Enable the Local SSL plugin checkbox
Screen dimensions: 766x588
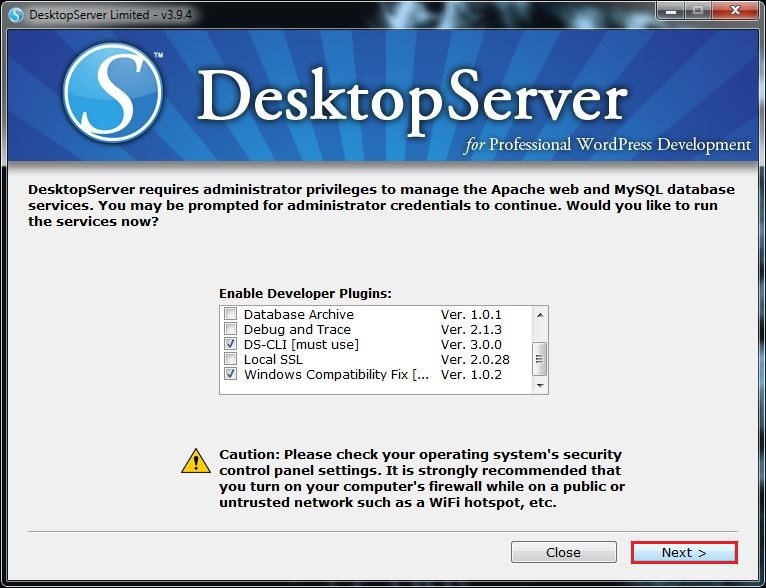click(x=231, y=359)
